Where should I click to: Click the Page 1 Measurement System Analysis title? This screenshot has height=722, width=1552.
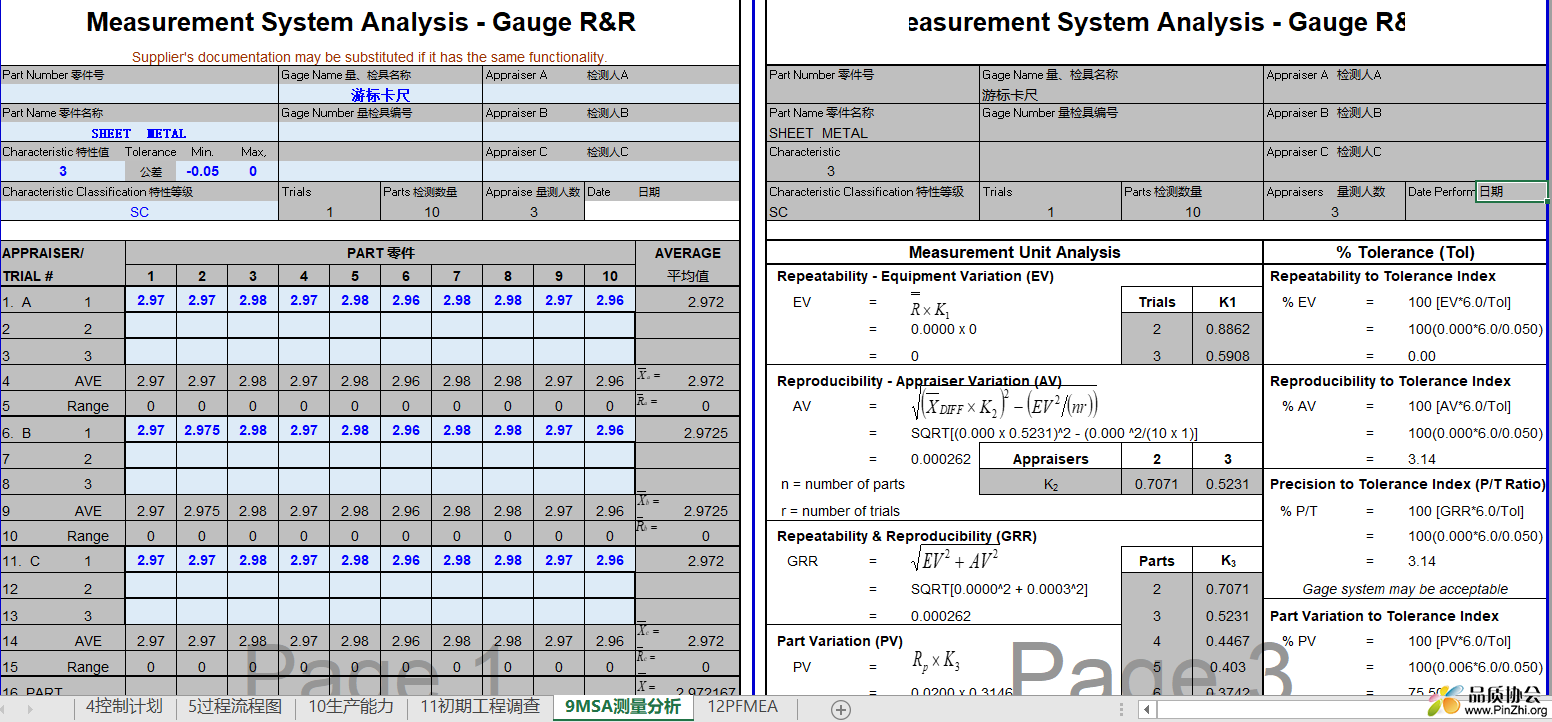(361, 22)
